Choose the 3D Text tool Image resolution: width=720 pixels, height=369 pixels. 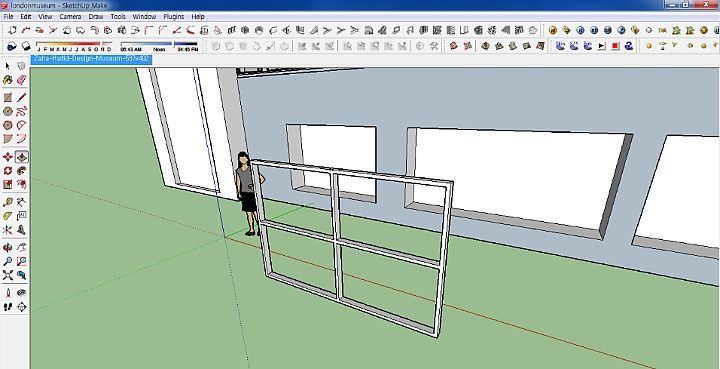22,229
